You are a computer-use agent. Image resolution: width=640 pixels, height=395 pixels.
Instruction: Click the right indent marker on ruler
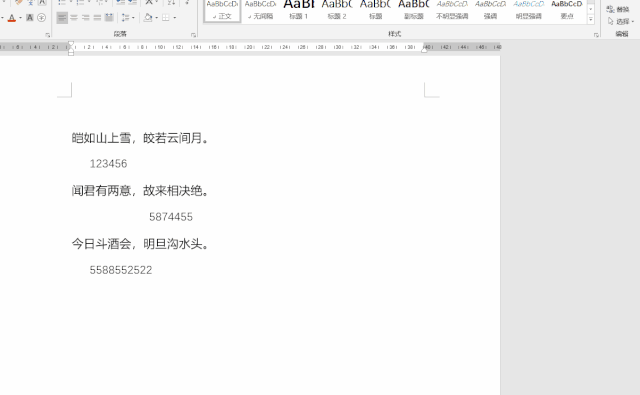pos(424,49)
